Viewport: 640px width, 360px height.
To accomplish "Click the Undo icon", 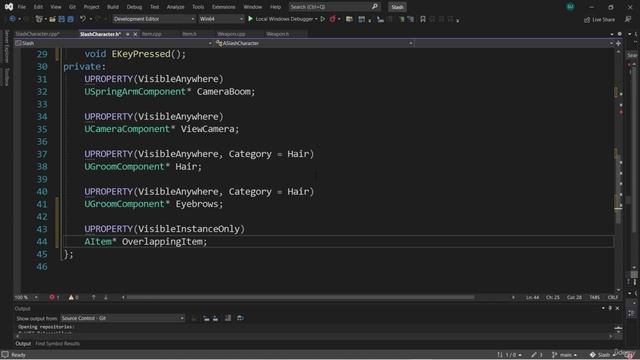I will pos(83,19).
